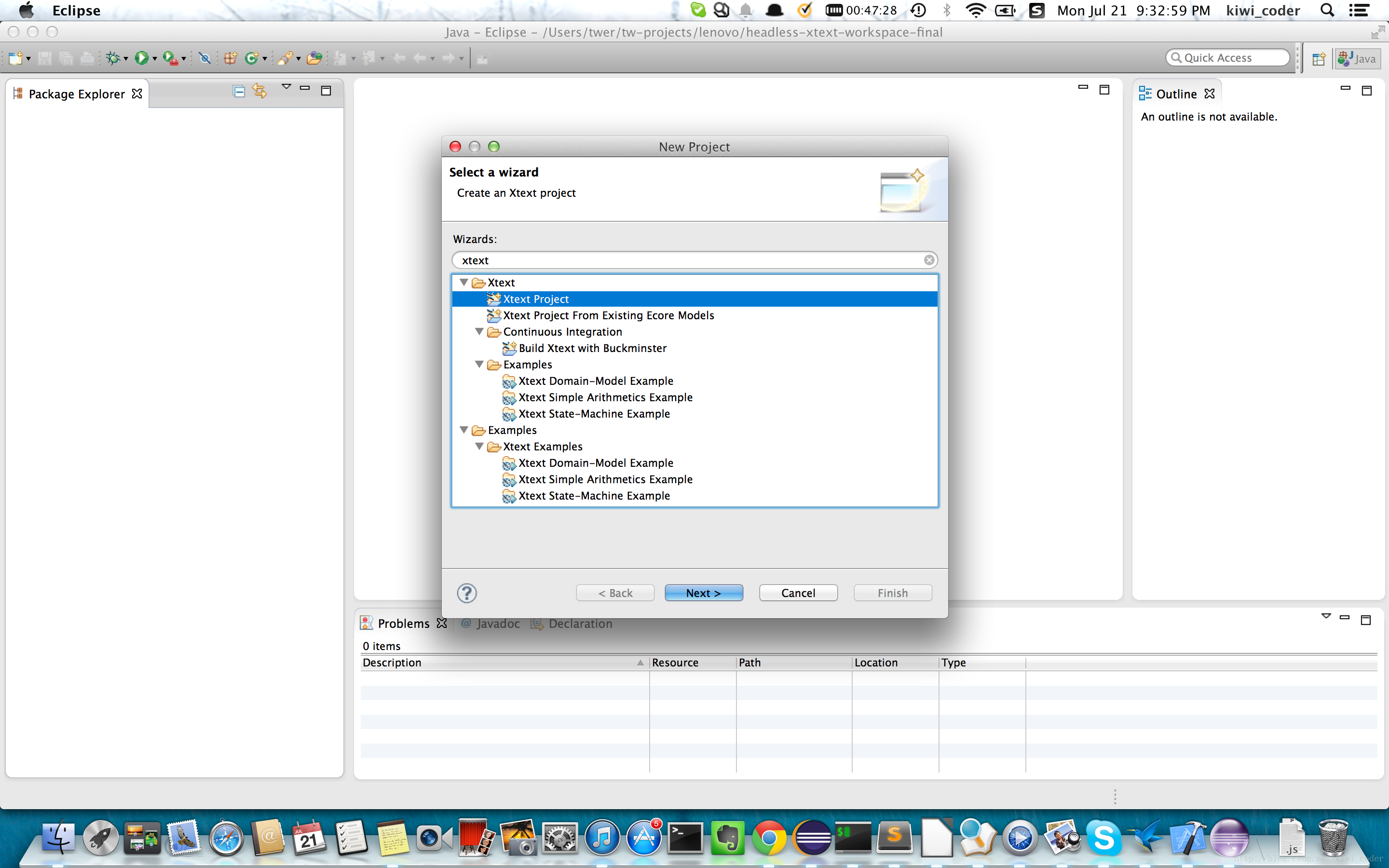Select the Java perspective button
The image size is (1389, 868).
pos(1358,58)
